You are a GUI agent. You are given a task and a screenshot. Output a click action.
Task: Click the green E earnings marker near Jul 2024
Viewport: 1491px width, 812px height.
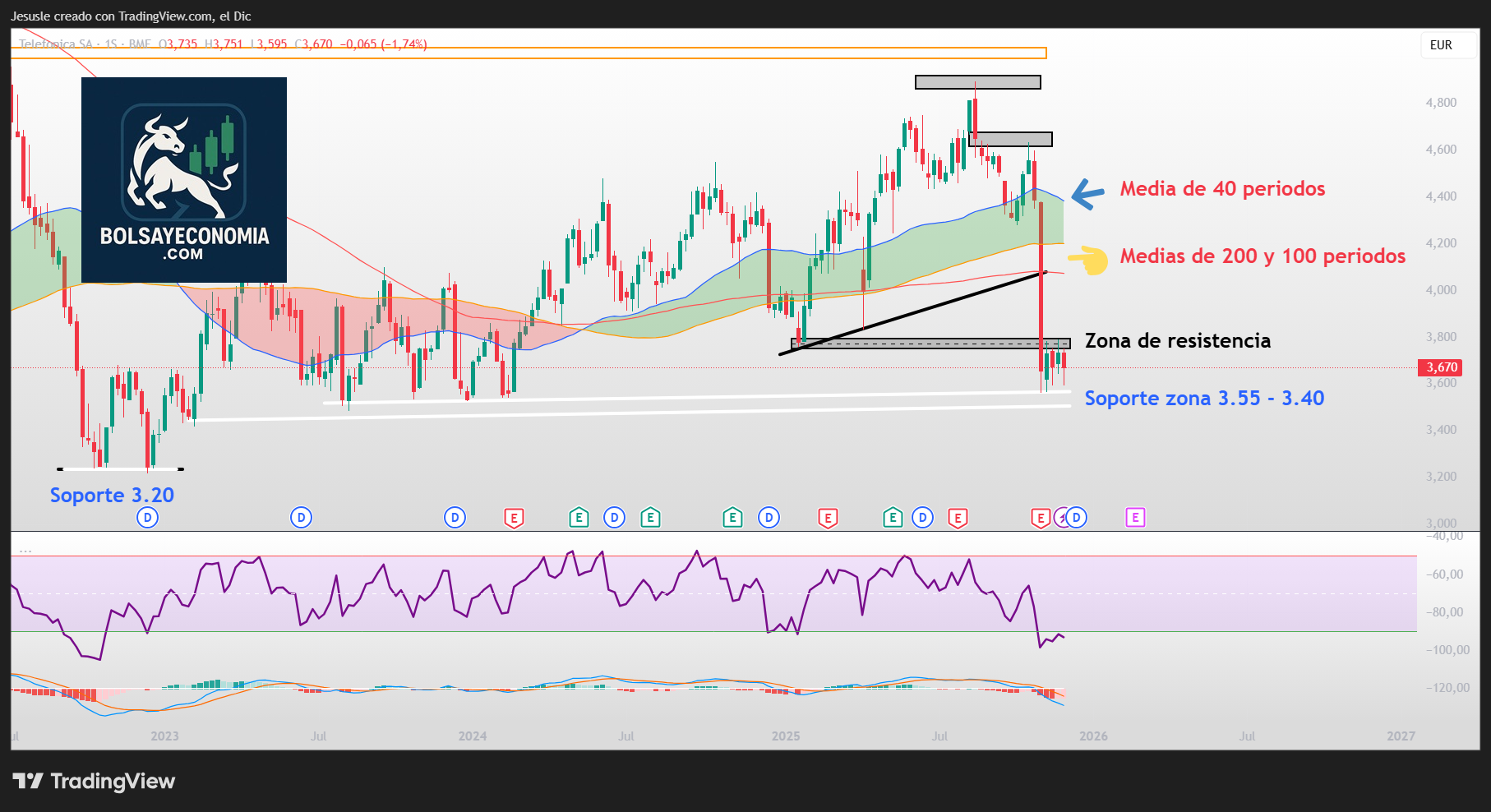click(649, 518)
